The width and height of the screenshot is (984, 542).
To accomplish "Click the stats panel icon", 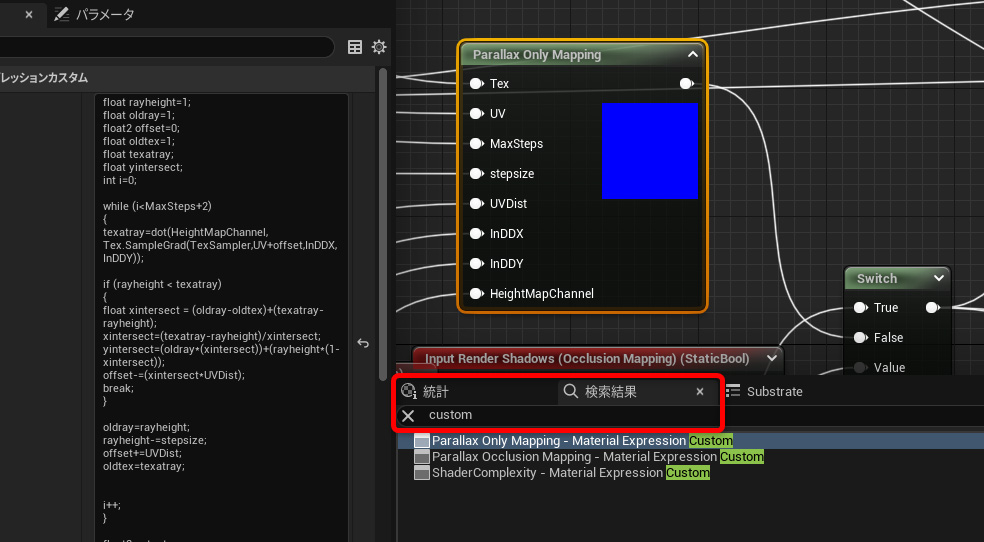I will [x=409, y=391].
